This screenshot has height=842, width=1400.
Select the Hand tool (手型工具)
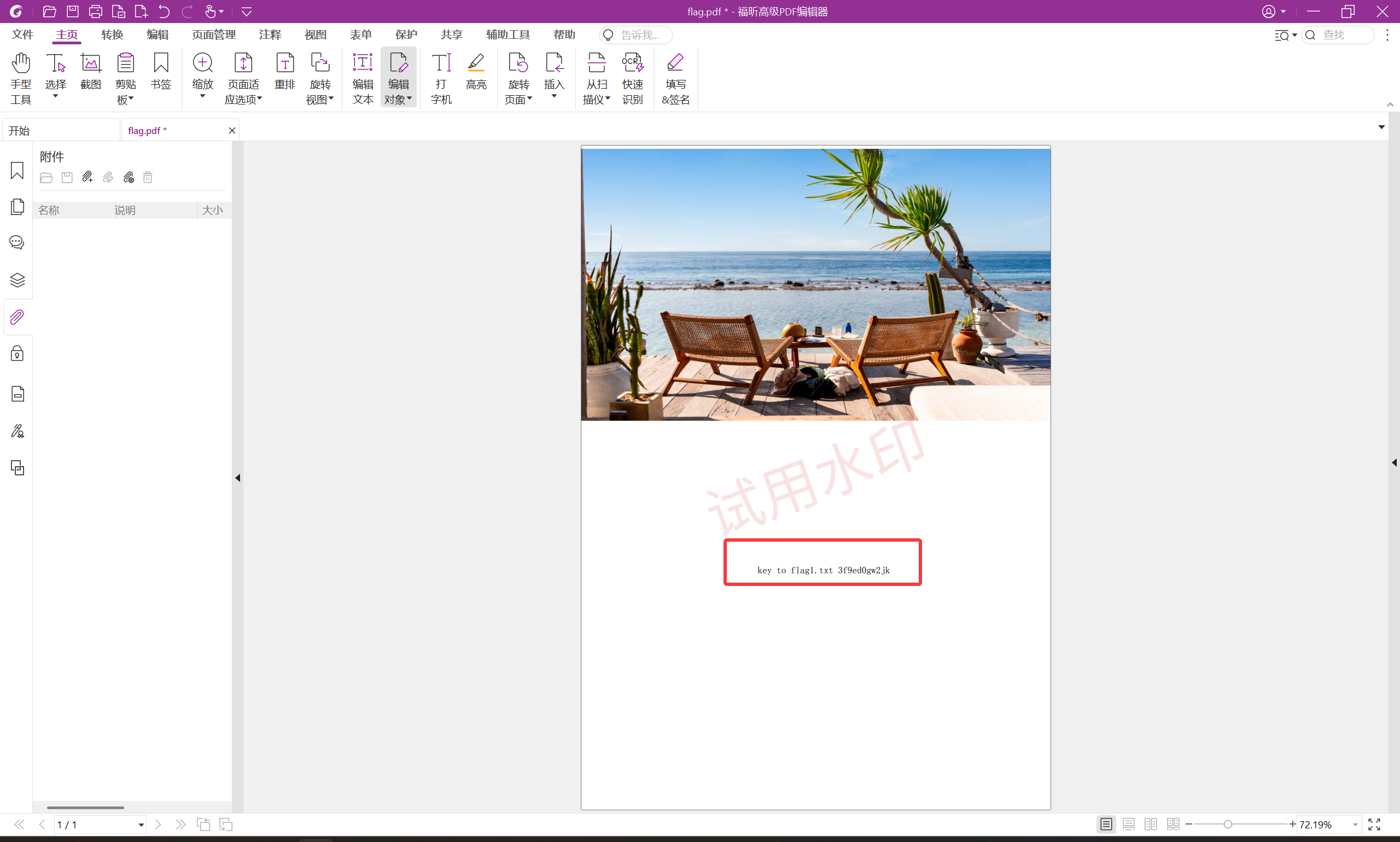click(20, 78)
